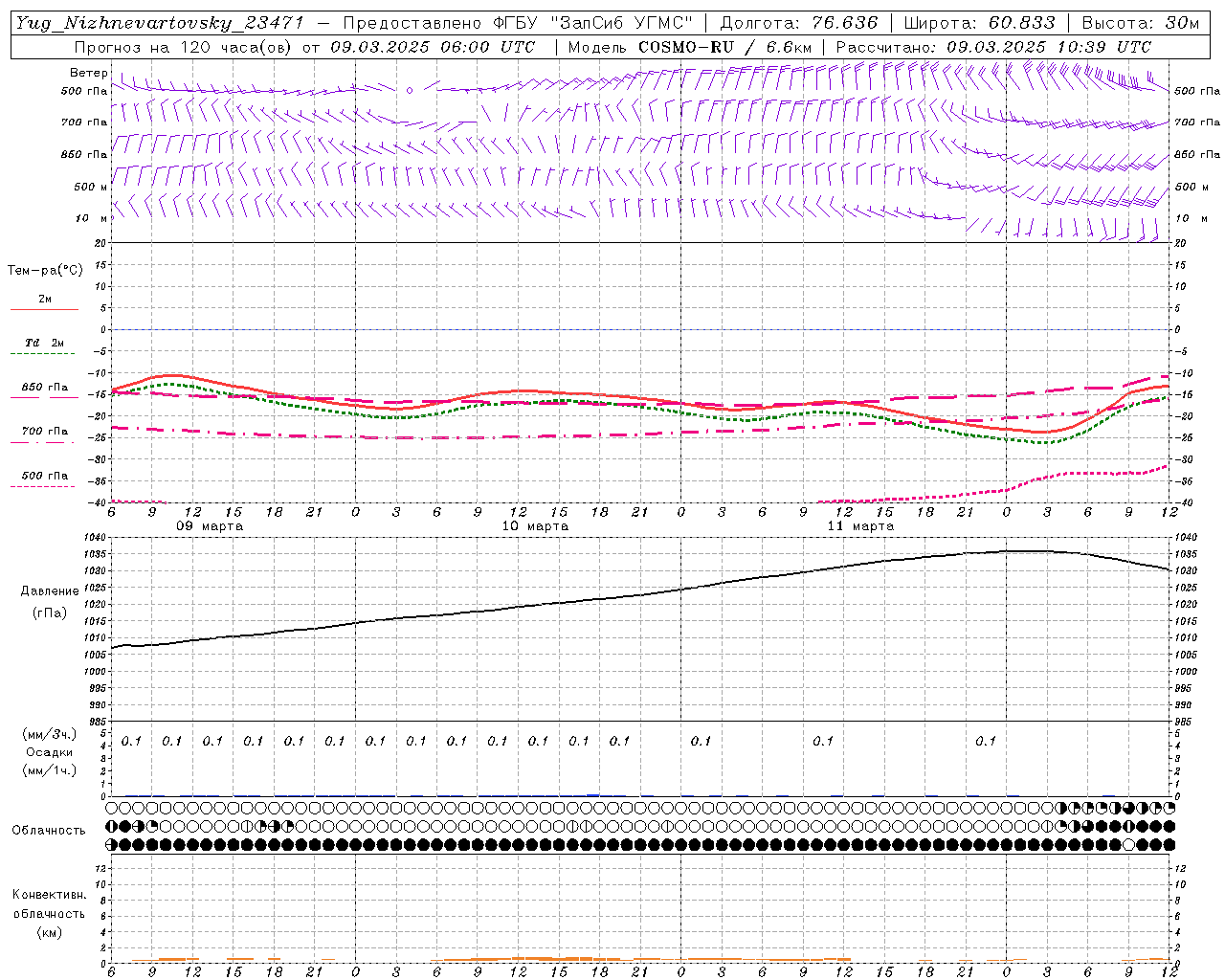The image size is (1225, 980).
Task: Click the left 10 м wind level label
Action: pos(92,218)
